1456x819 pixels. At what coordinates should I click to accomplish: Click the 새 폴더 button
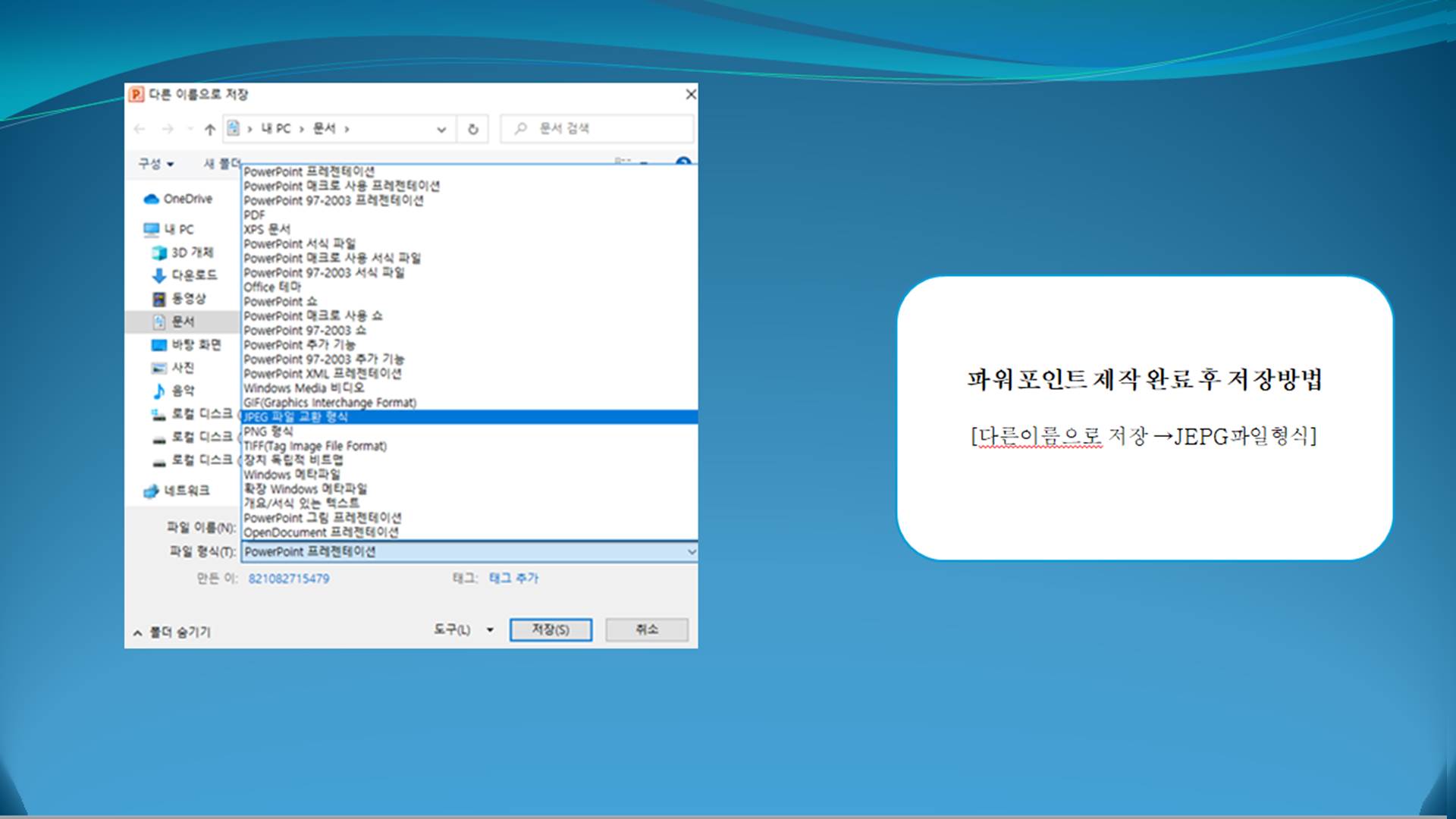(221, 164)
